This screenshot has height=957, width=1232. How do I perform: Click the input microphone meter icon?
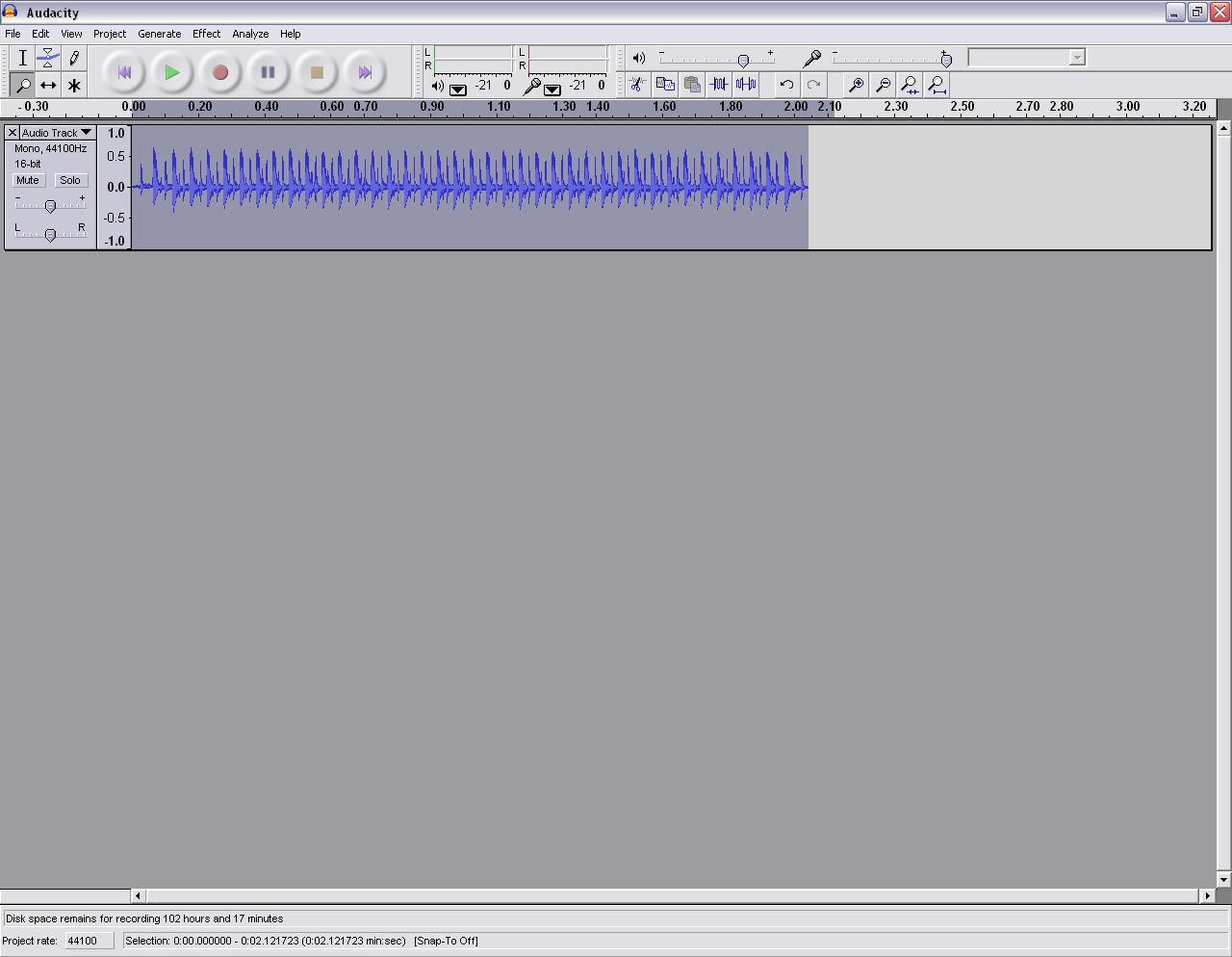531,86
